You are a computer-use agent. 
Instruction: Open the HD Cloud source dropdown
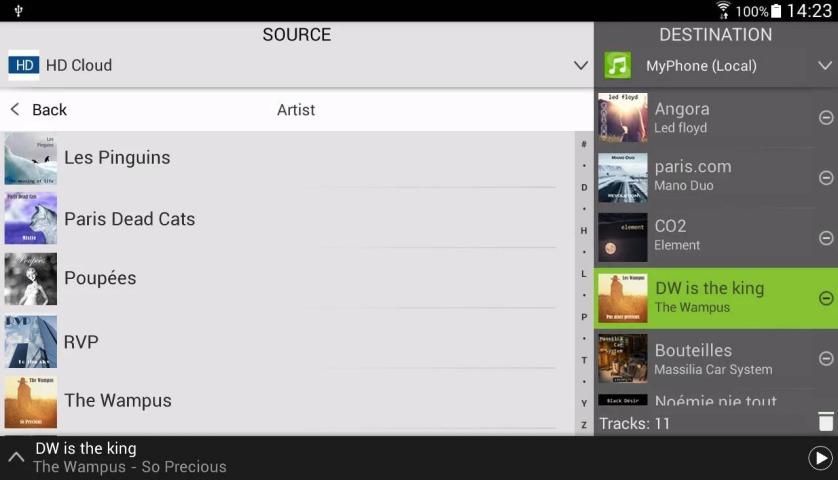coord(580,65)
